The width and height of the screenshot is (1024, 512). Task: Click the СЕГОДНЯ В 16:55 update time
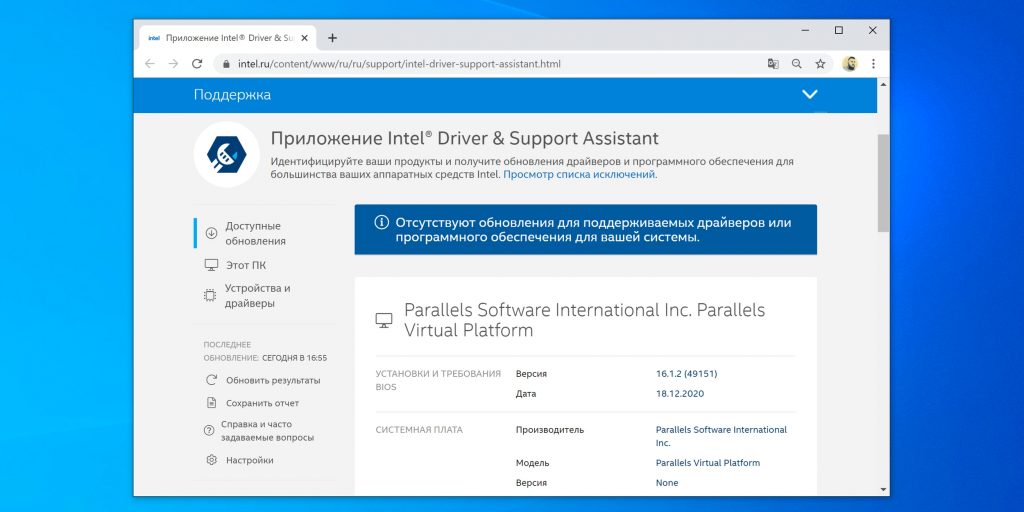point(295,358)
